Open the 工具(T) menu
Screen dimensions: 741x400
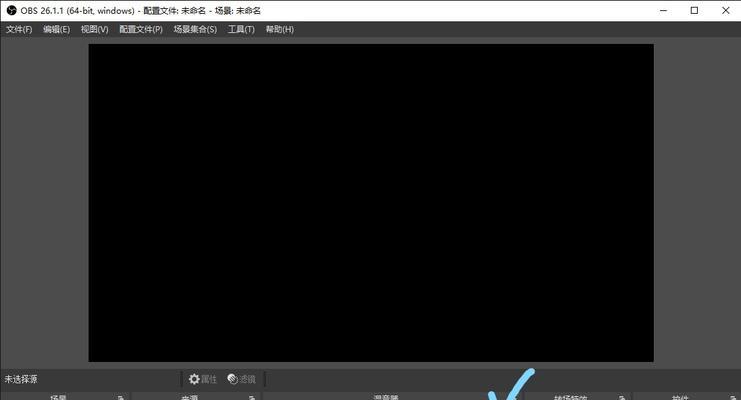click(241, 29)
